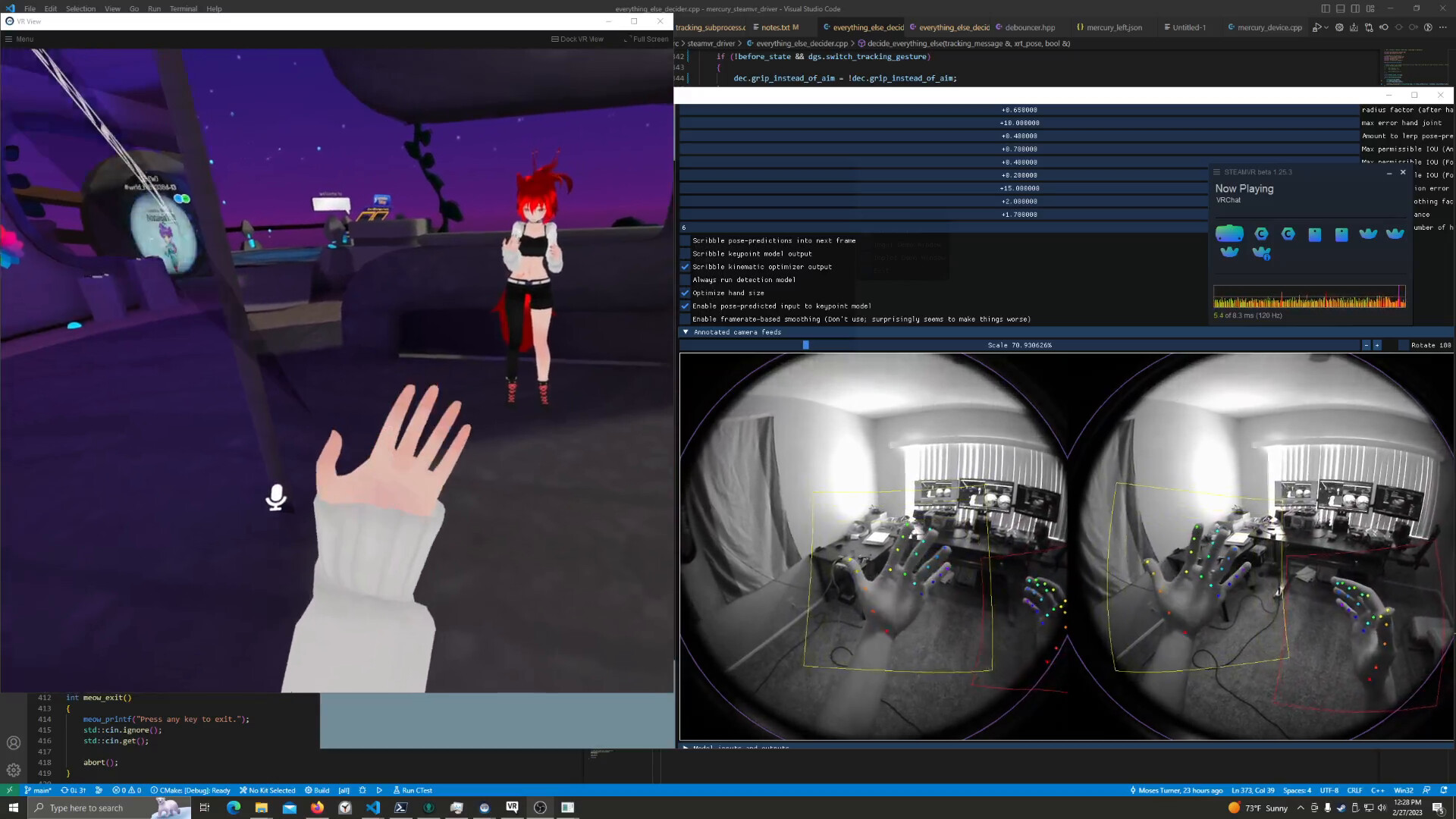Image resolution: width=1456 pixels, height=819 pixels.
Task: Launch OBS Studio from the taskbar
Action: 540,808
